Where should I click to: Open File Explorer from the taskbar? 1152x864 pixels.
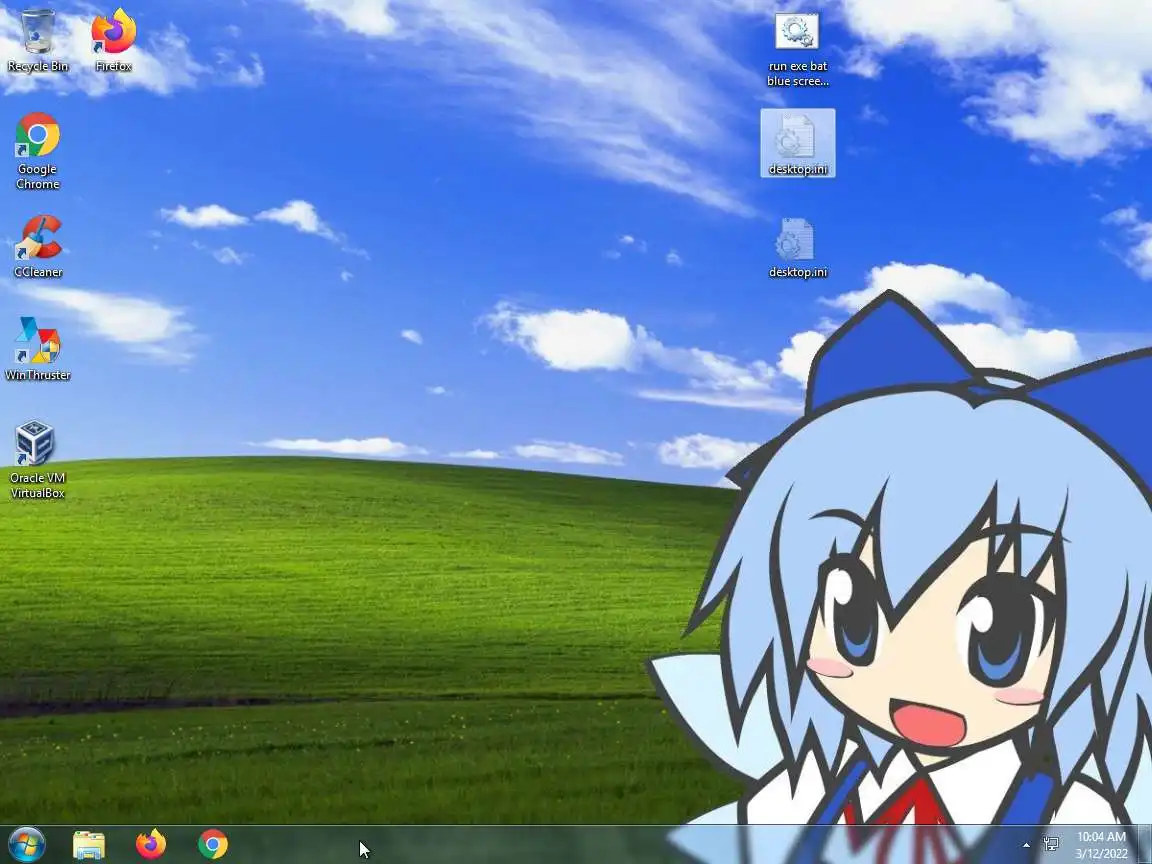click(89, 845)
